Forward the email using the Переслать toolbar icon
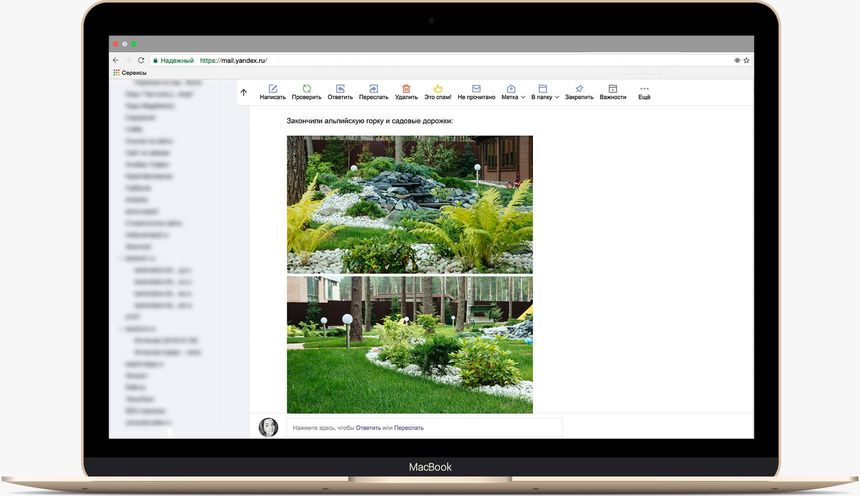Image resolution: width=860 pixels, height=496 pixels. pyautogui.click(x=373, y=90)
